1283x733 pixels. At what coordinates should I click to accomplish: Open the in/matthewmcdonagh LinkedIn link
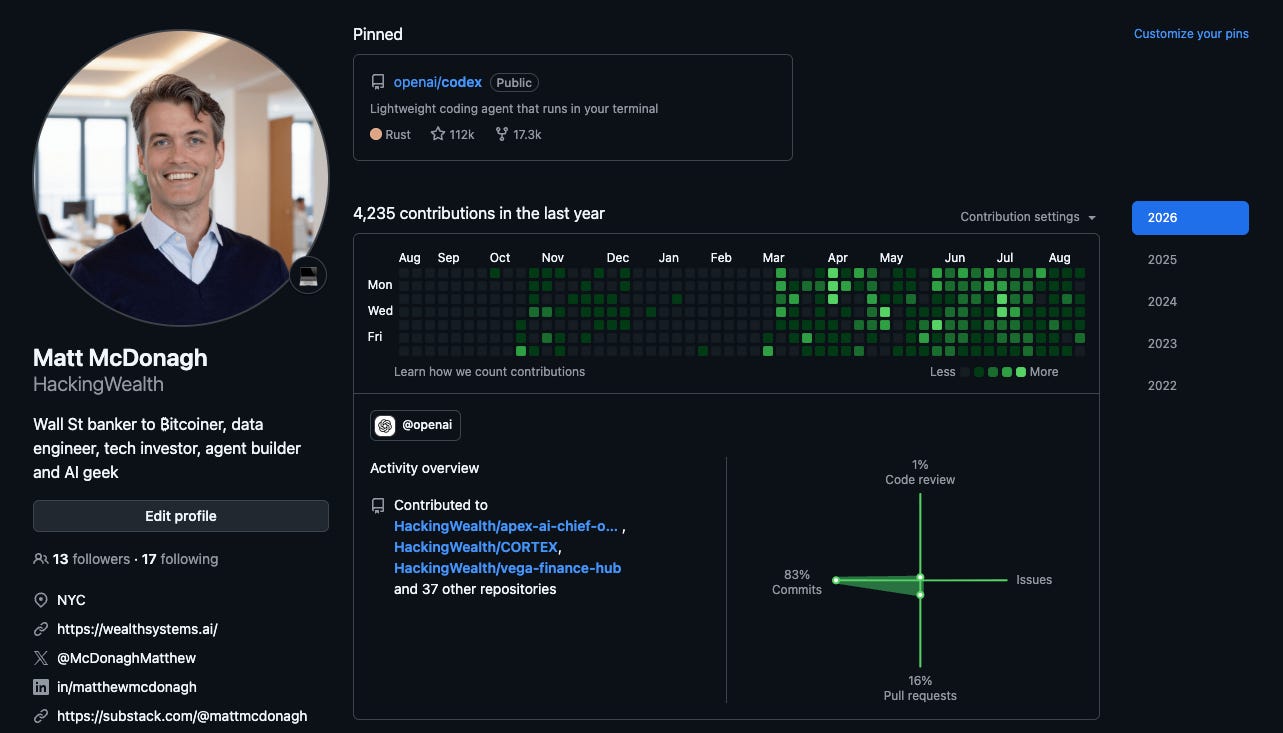127,687
